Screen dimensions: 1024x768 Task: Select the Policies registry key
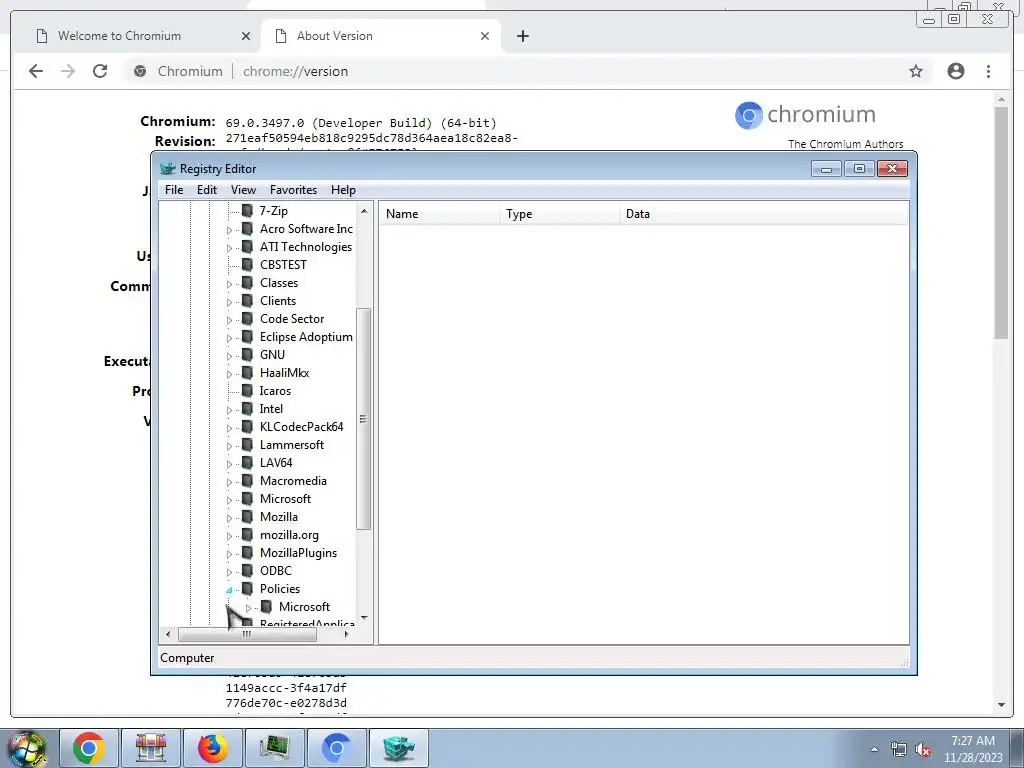[x=280, y=588]
